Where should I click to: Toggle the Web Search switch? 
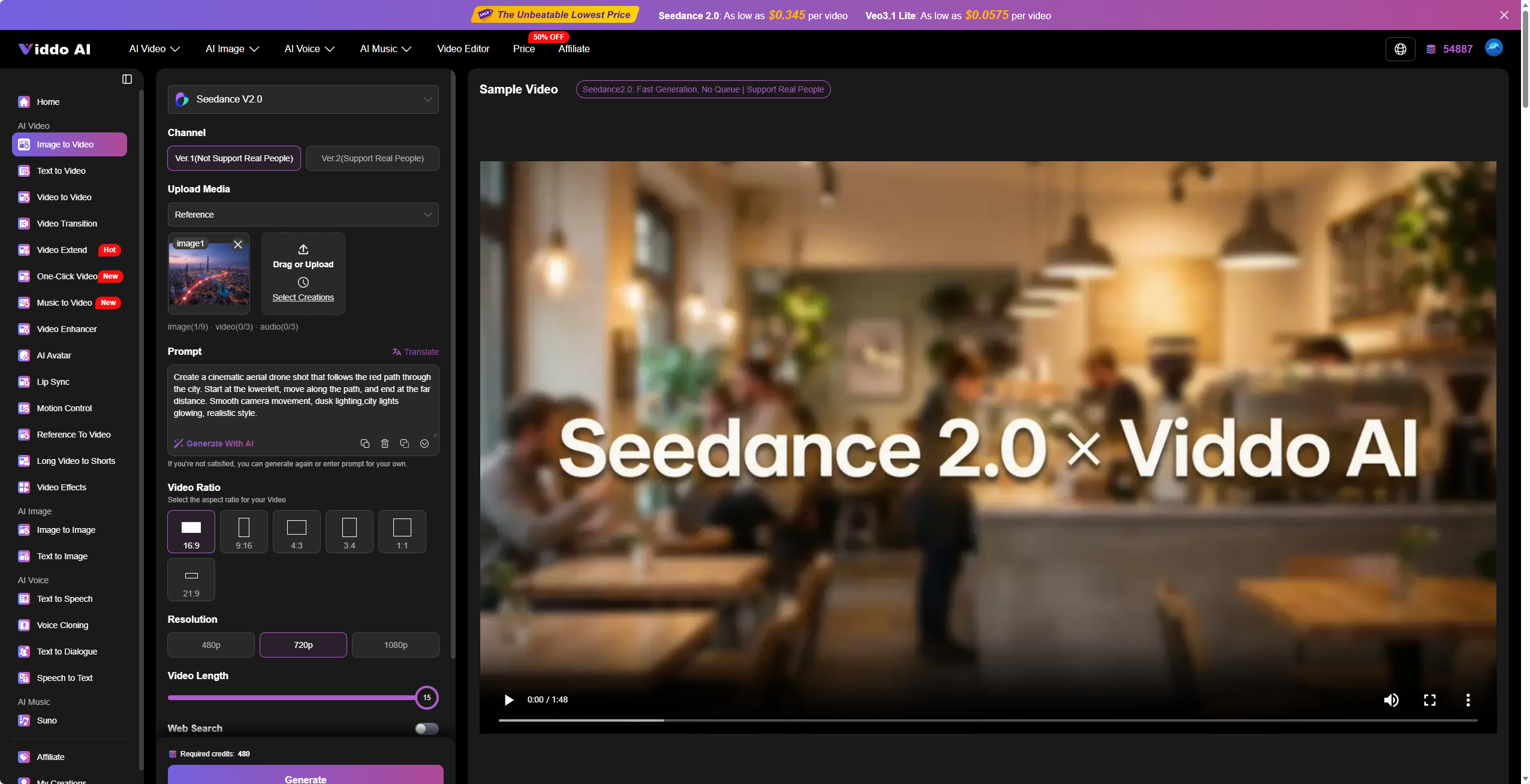427,729
